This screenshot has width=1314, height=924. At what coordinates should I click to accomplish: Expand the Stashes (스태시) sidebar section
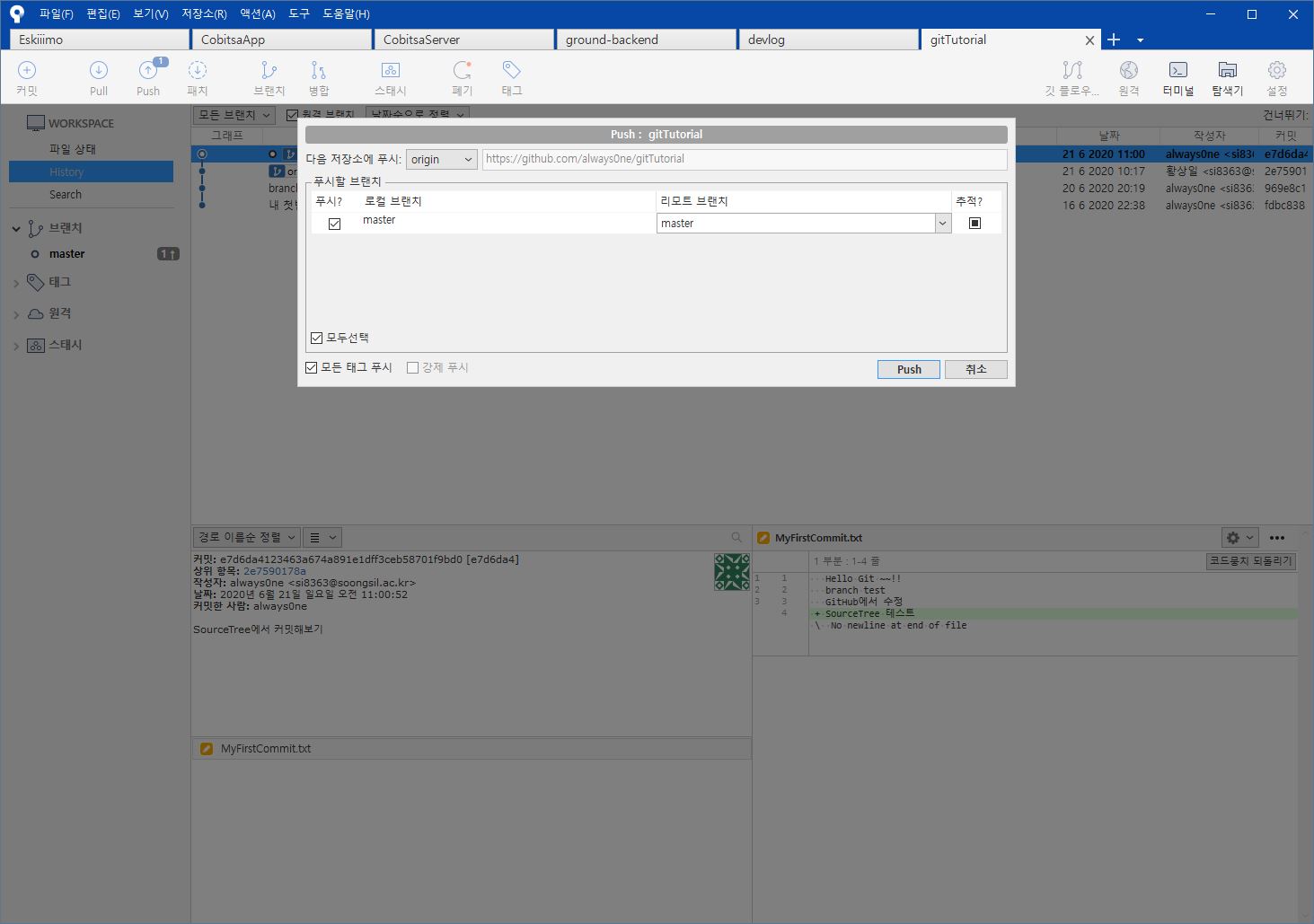[16, 347]
